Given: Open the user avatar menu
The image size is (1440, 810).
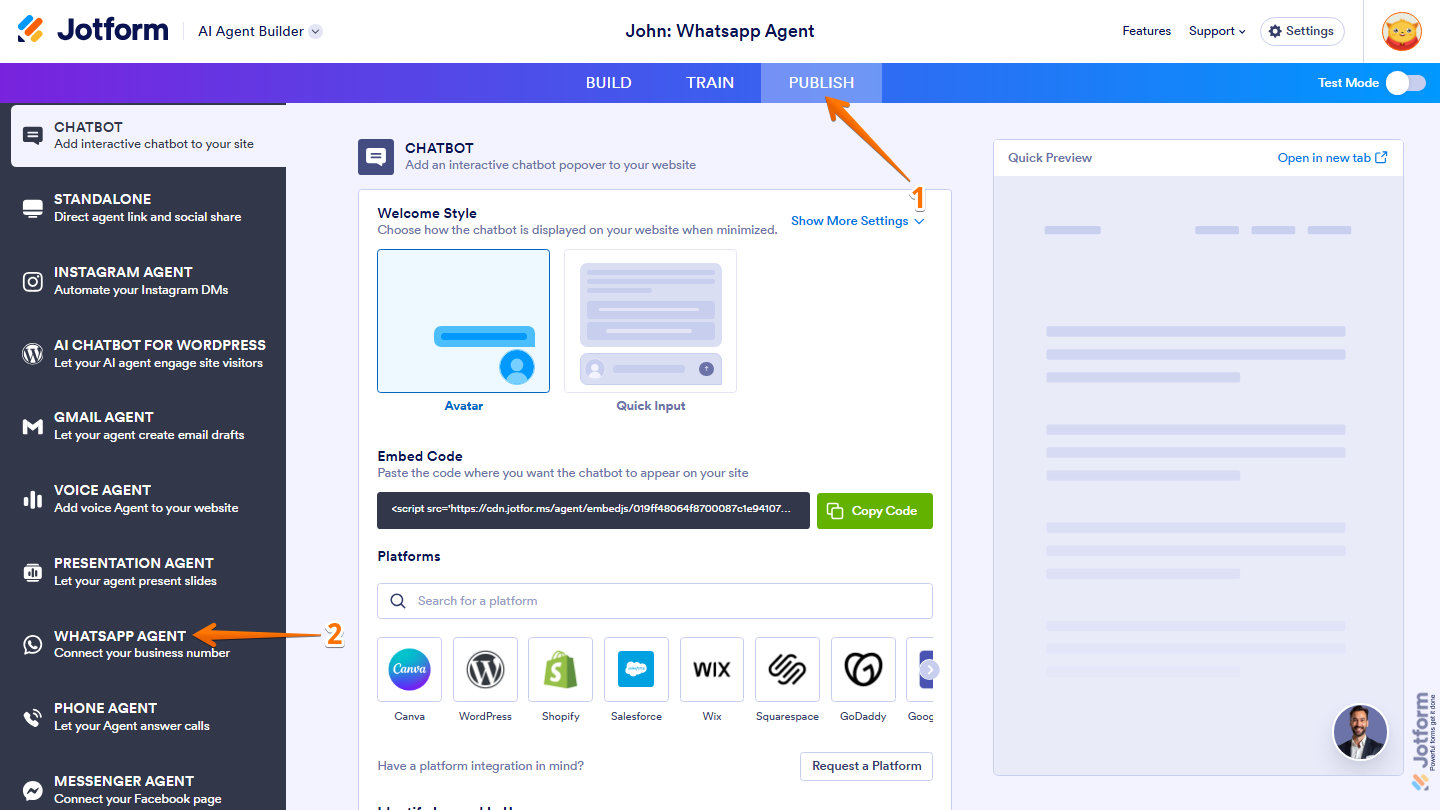Looking at the screenshot, I should [1401, 31].
